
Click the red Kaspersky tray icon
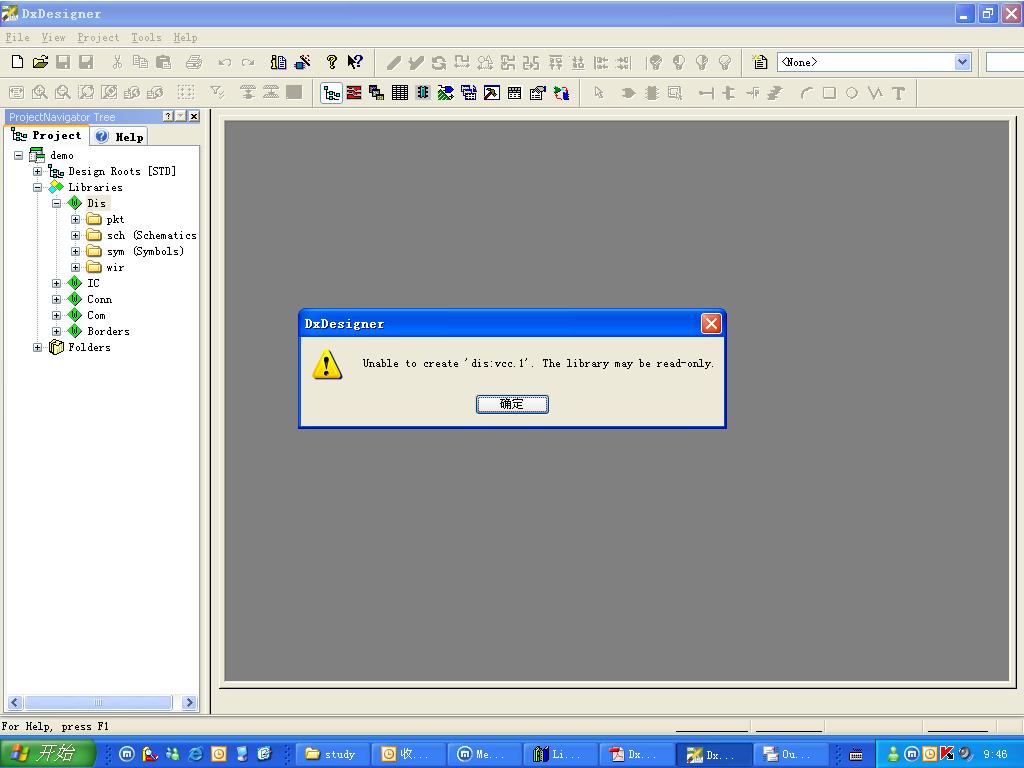[947, 754]
